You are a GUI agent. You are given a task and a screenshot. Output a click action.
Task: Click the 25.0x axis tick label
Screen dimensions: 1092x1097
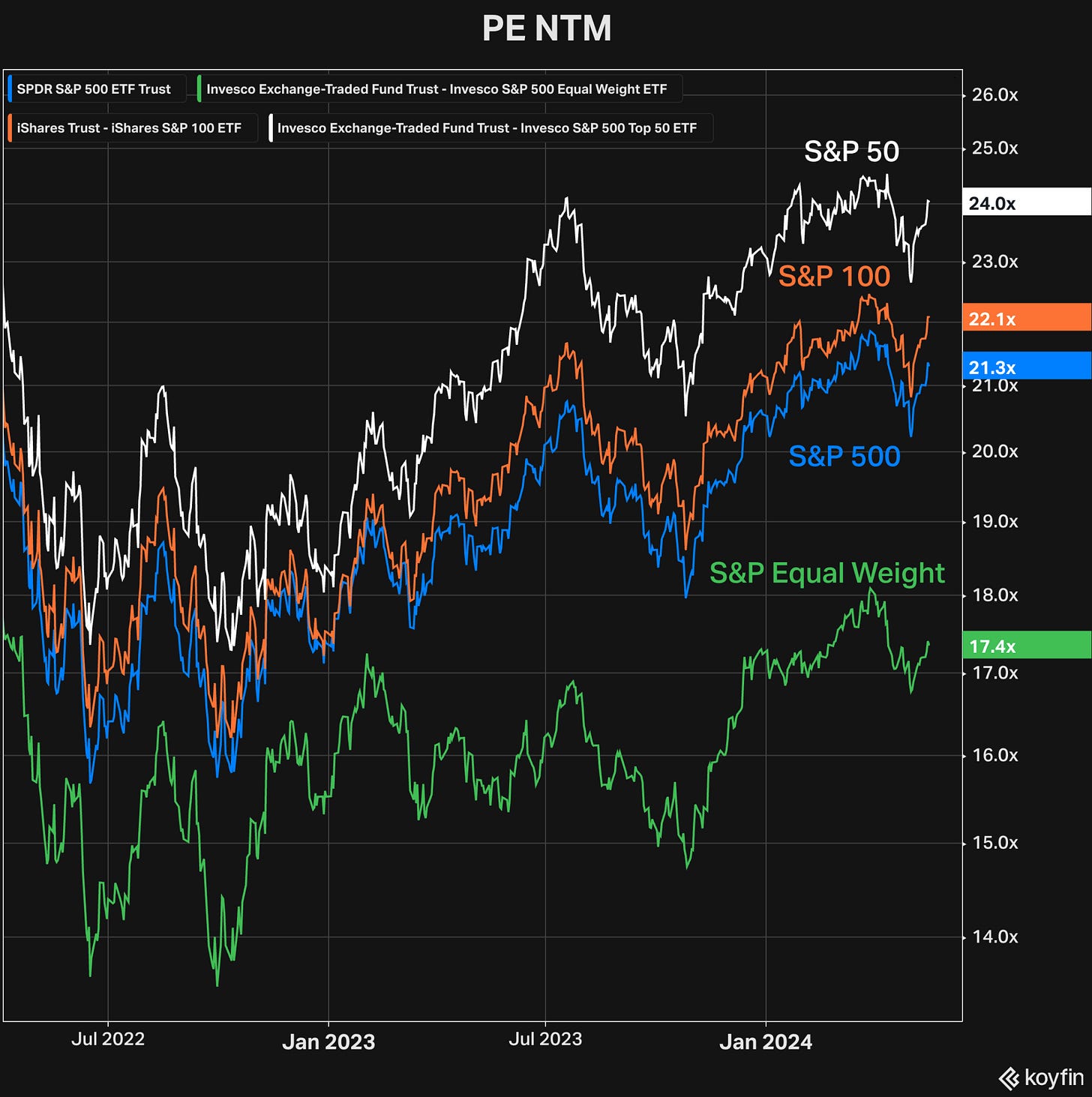pyautogui.click(x=995, y=148)
